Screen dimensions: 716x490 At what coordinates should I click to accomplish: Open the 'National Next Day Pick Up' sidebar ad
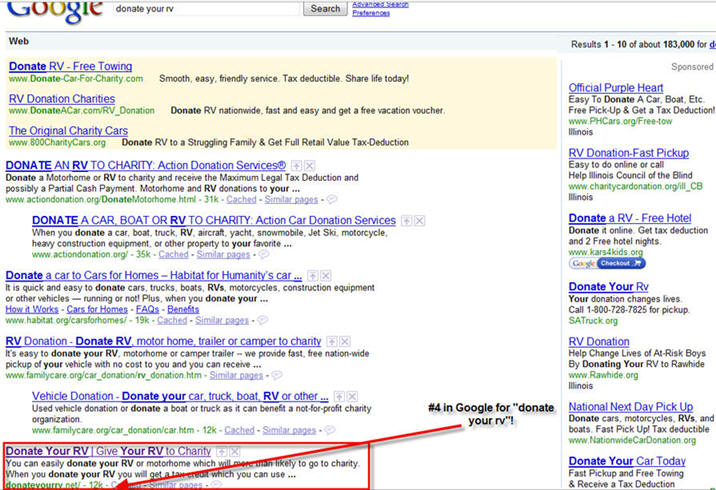click(x=631, y=407)
